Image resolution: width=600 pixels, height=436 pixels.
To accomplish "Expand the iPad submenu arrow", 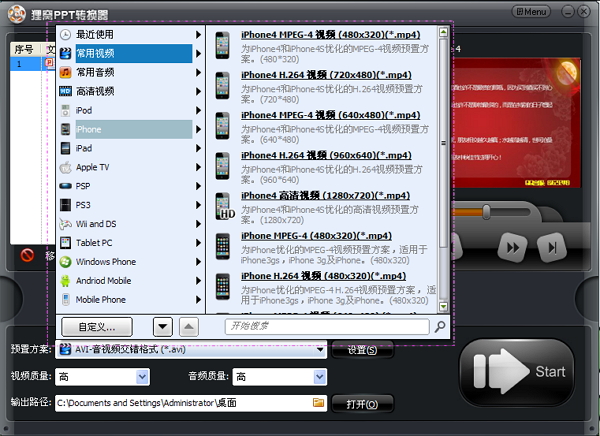I will coord(198,148).
